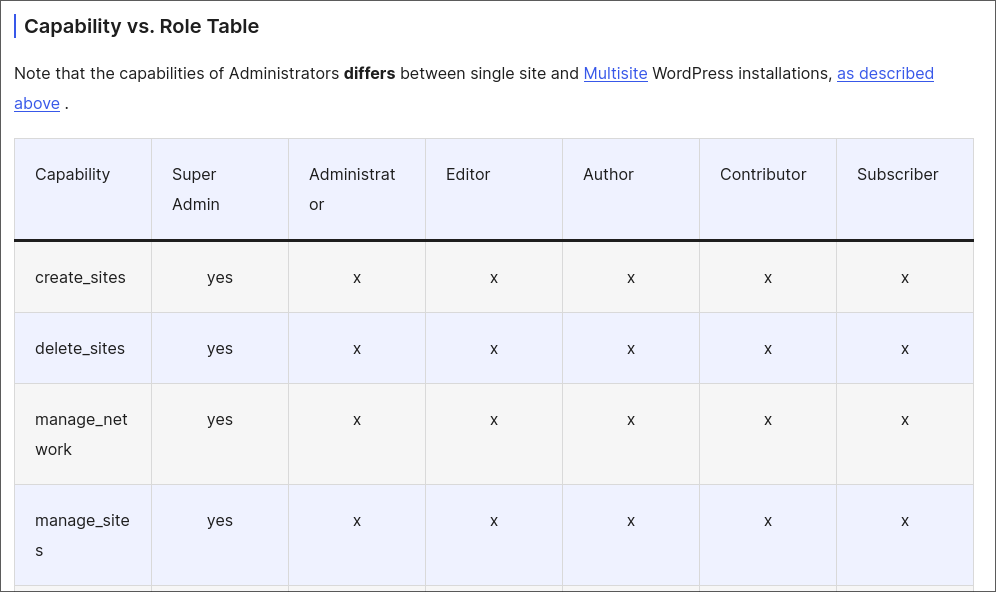Open the Multisite link

(x=615, y=73)
